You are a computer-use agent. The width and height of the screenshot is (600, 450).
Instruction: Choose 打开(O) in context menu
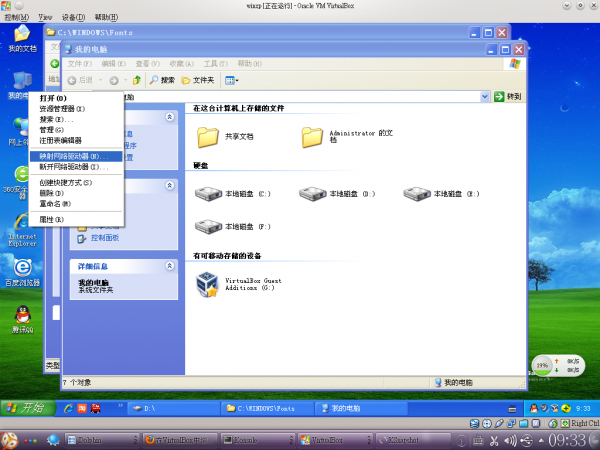click(76, 98)
